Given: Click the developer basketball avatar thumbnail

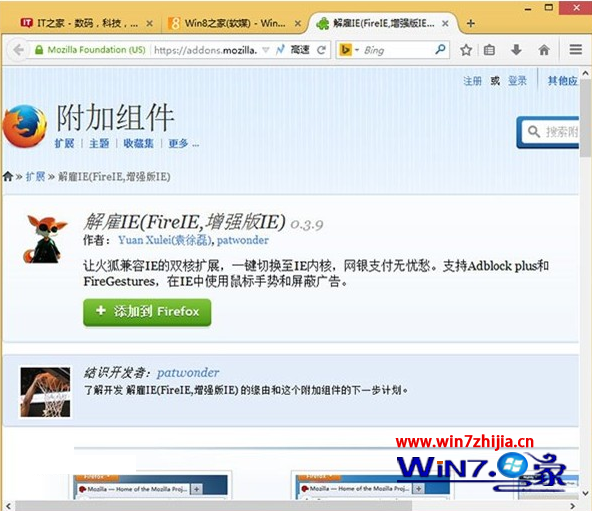Looking at the screenshot, I should (45, 392).
